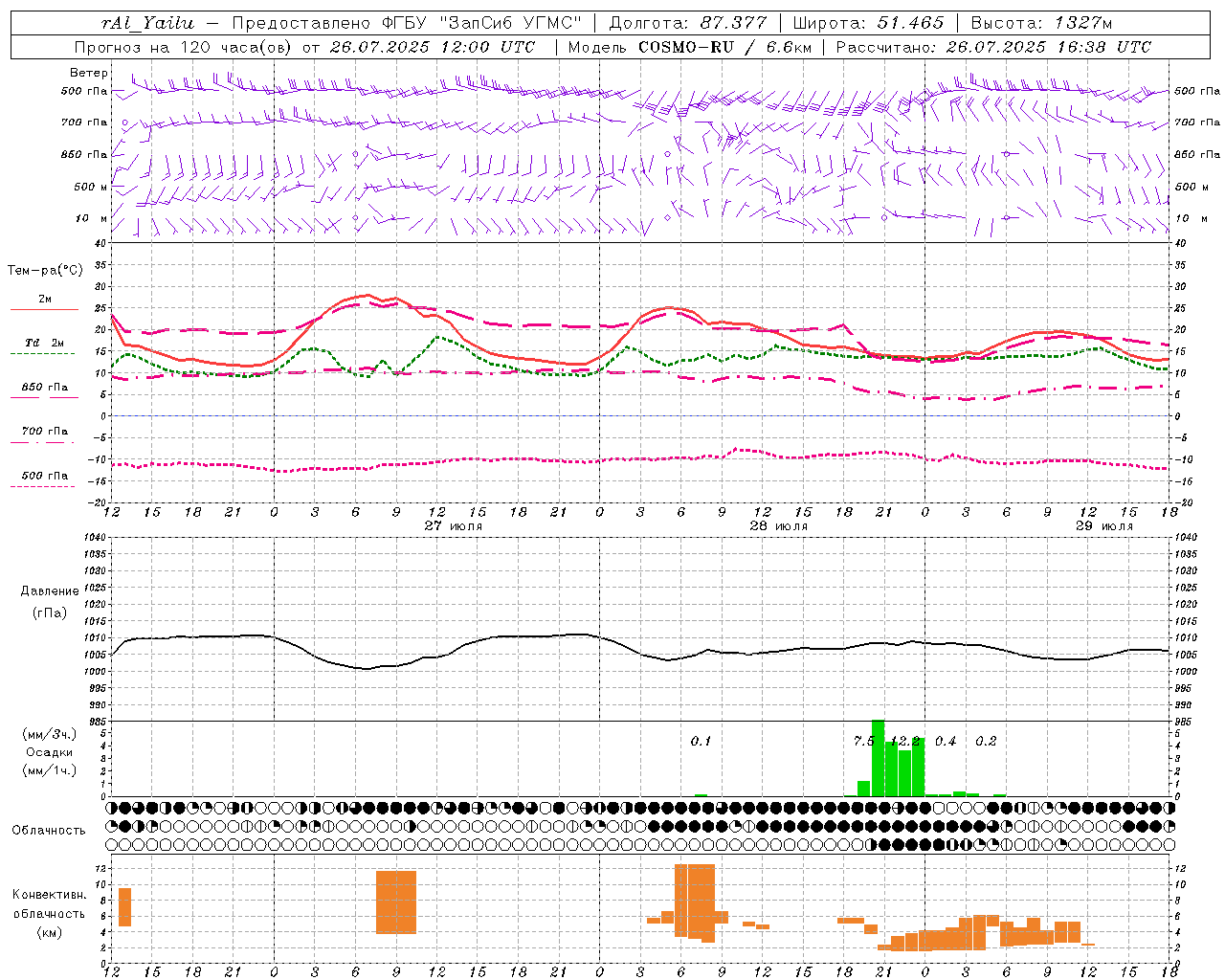Click the 28 июля date label

(779, 526)
